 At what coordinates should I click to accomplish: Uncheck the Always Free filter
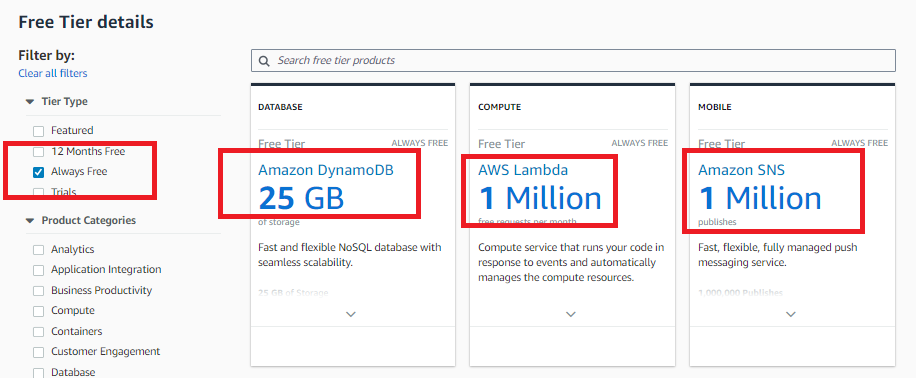39,172
